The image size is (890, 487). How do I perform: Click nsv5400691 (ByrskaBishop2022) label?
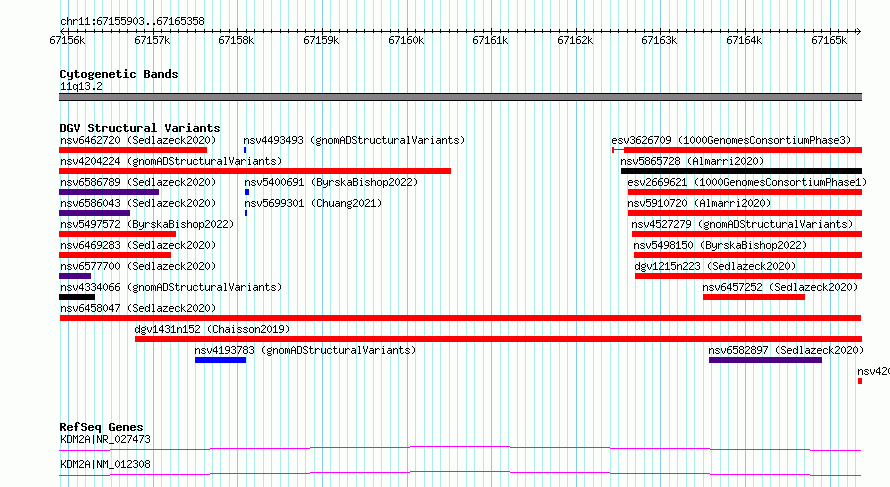point(331,182)
